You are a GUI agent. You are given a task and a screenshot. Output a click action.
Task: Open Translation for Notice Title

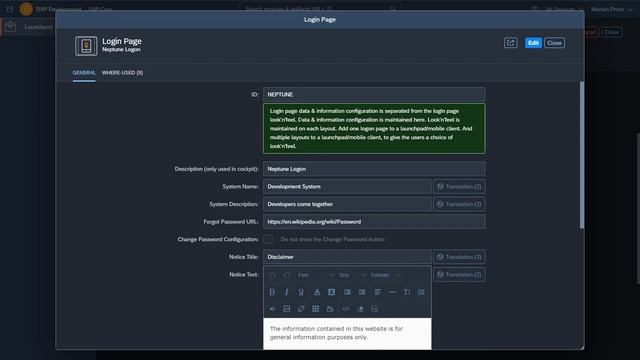(459, 257)
